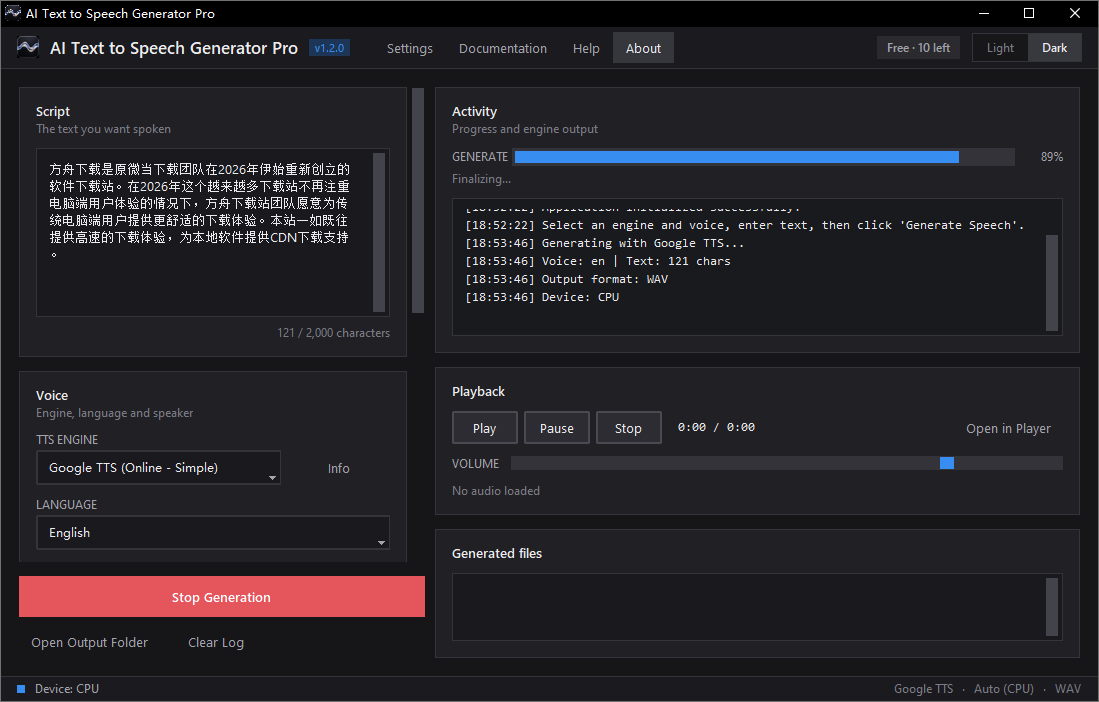1099x702 pixels.
Task: Clear the activity log
Action: click(216, 642)
